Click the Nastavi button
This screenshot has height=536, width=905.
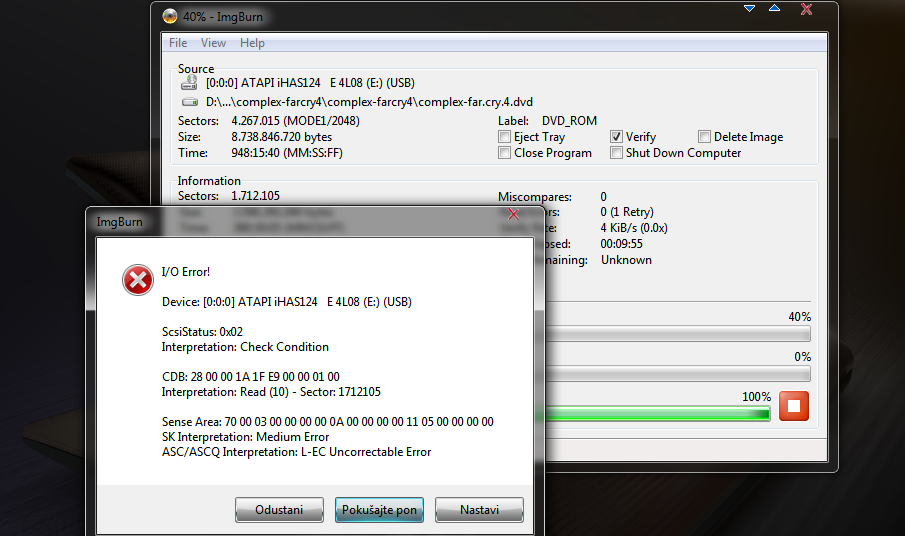click(x=479, y=510)
